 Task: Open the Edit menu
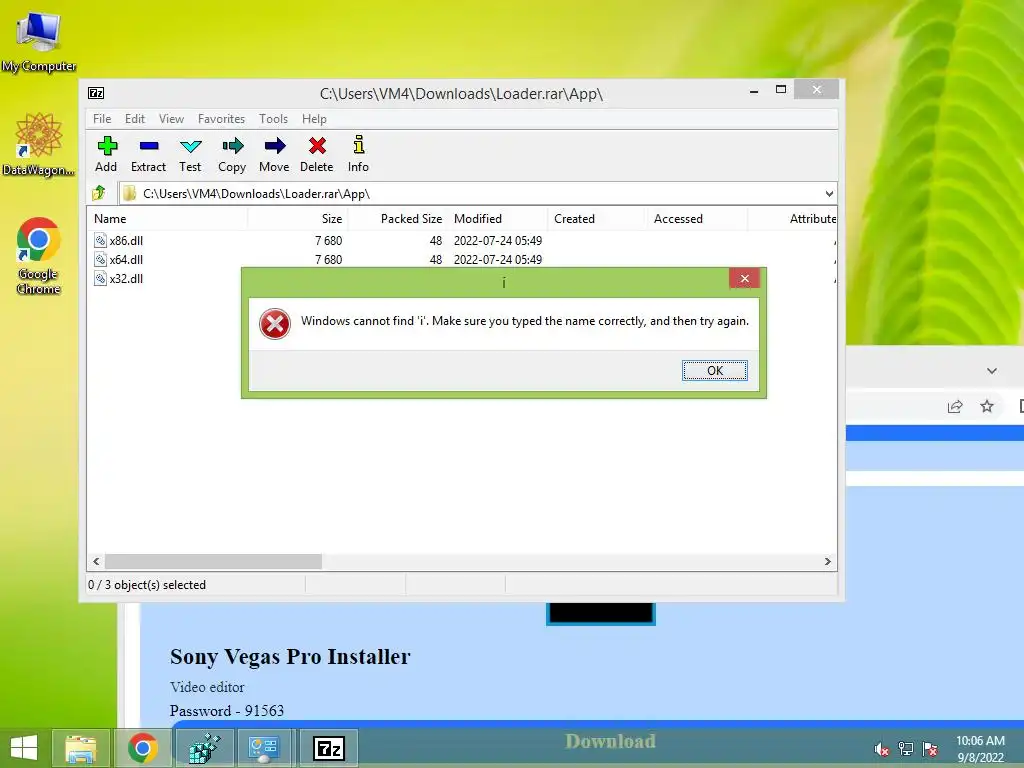point(135,119)
